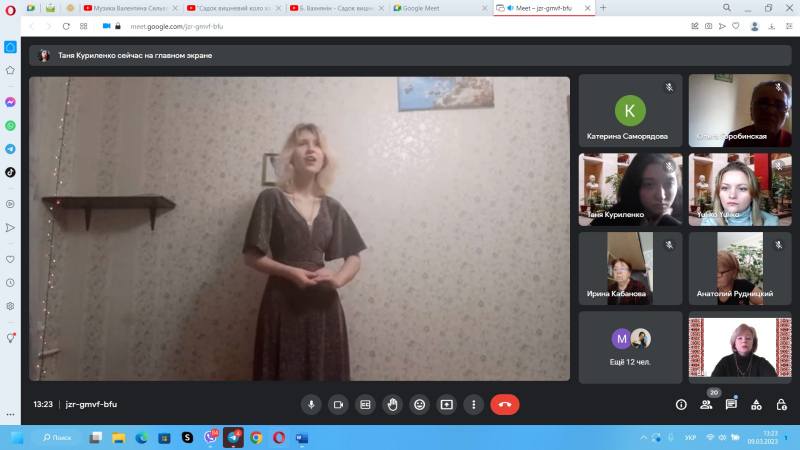Start presenting your screen
The width and height of the screenshot is (800, 450).
tap(446, 405)
